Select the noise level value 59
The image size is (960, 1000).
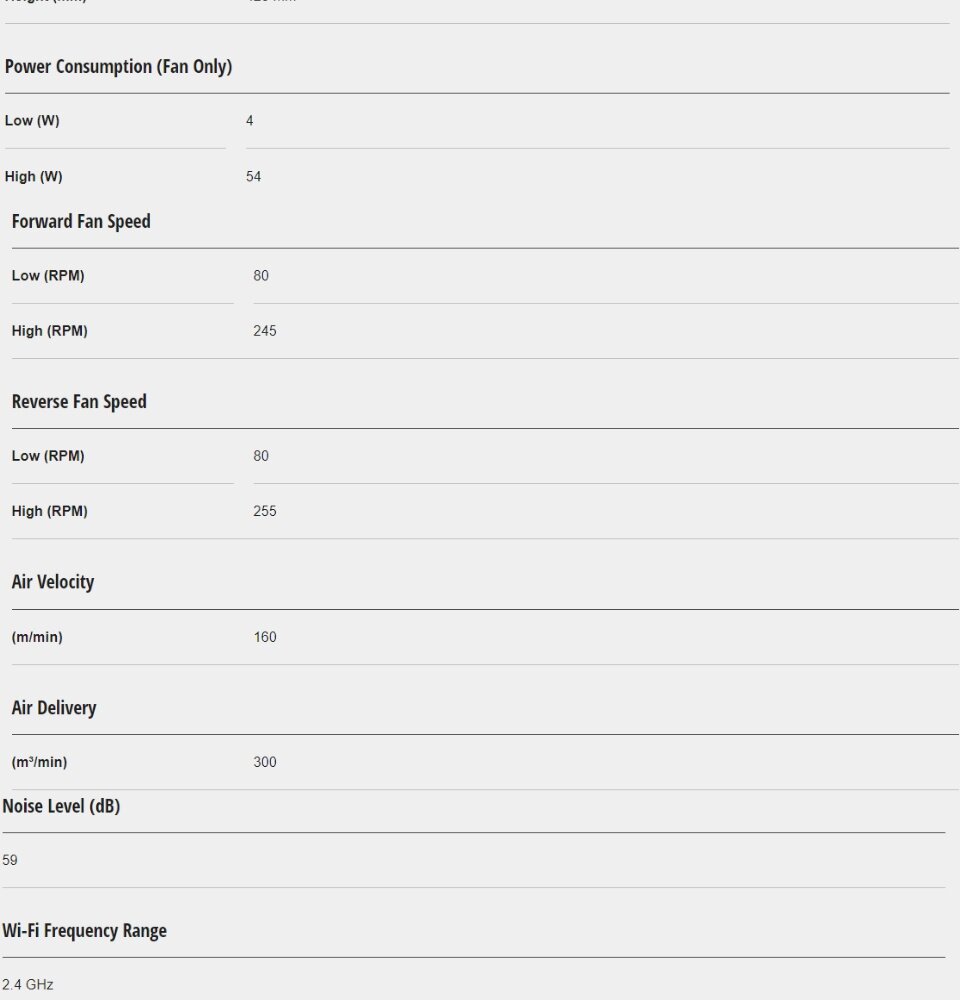pyautogui.click(x=10, y=860)
